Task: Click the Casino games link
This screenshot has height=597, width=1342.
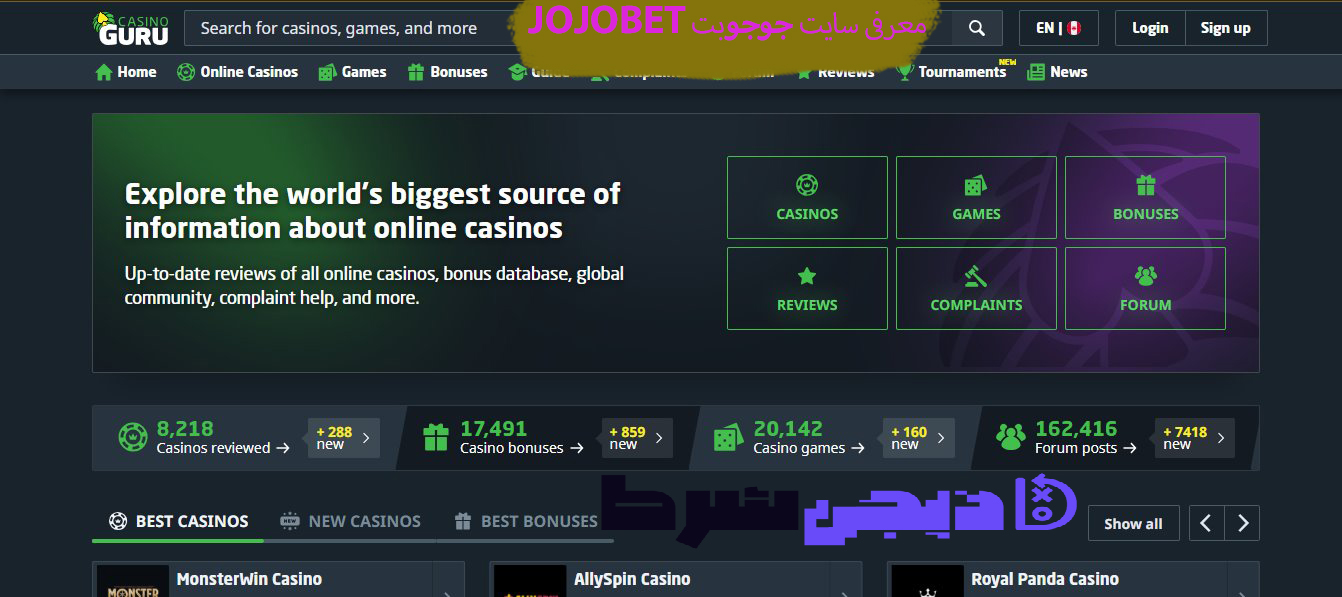Action: click(809, 448)
